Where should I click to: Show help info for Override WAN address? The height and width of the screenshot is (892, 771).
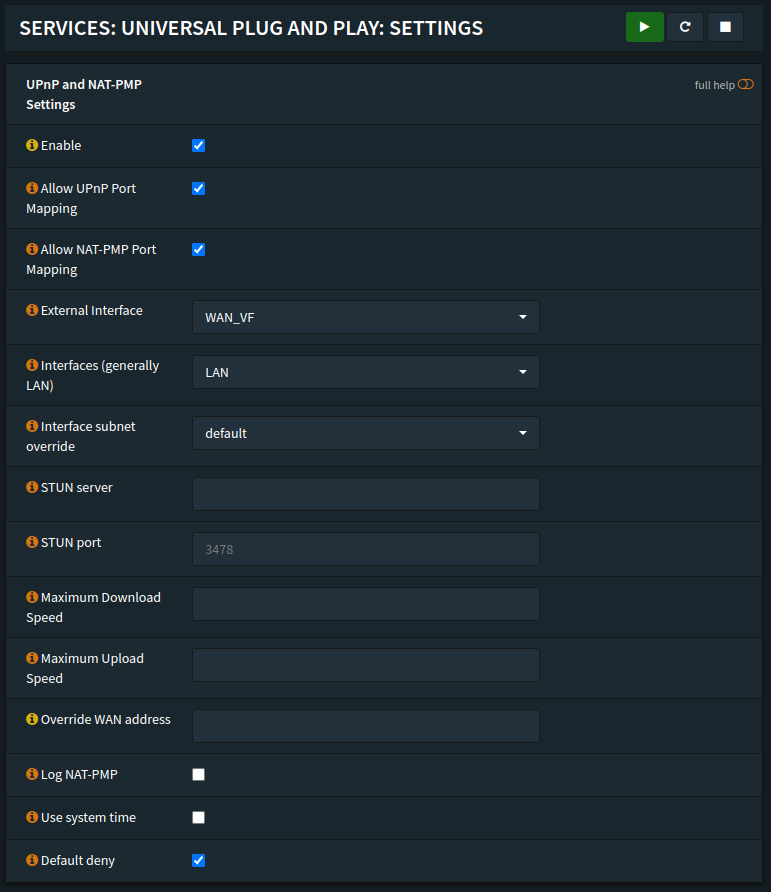click(x=32, y=718)
